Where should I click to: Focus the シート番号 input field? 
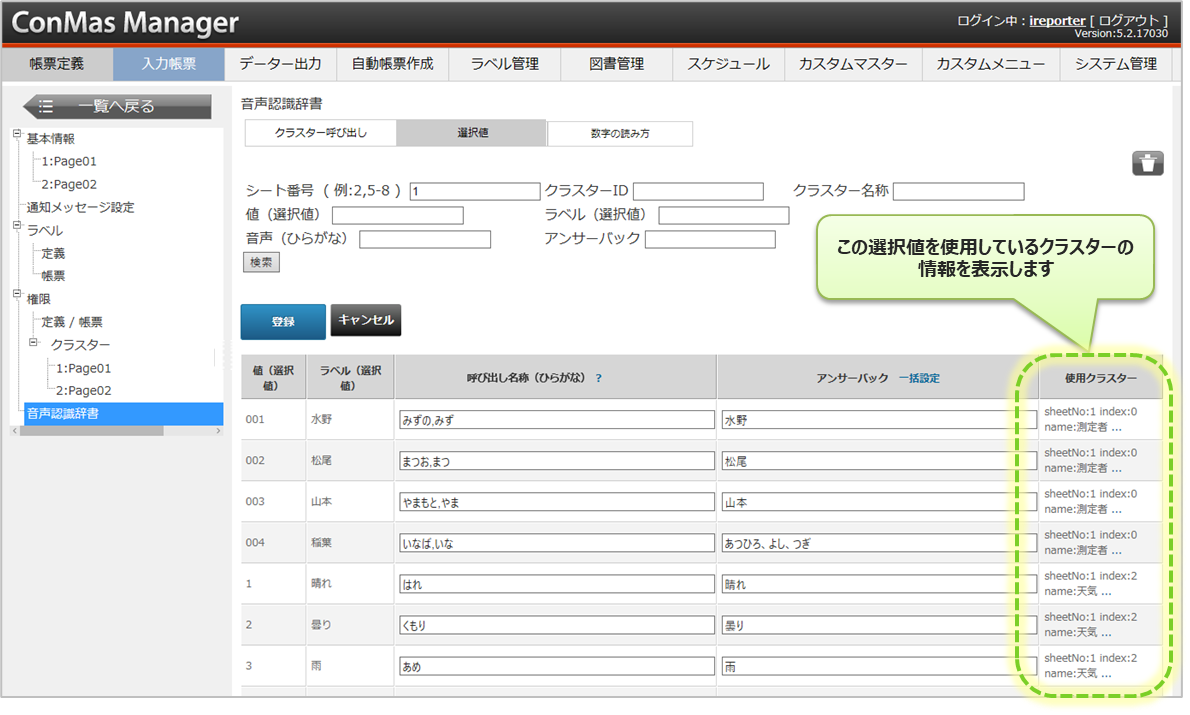474,191
